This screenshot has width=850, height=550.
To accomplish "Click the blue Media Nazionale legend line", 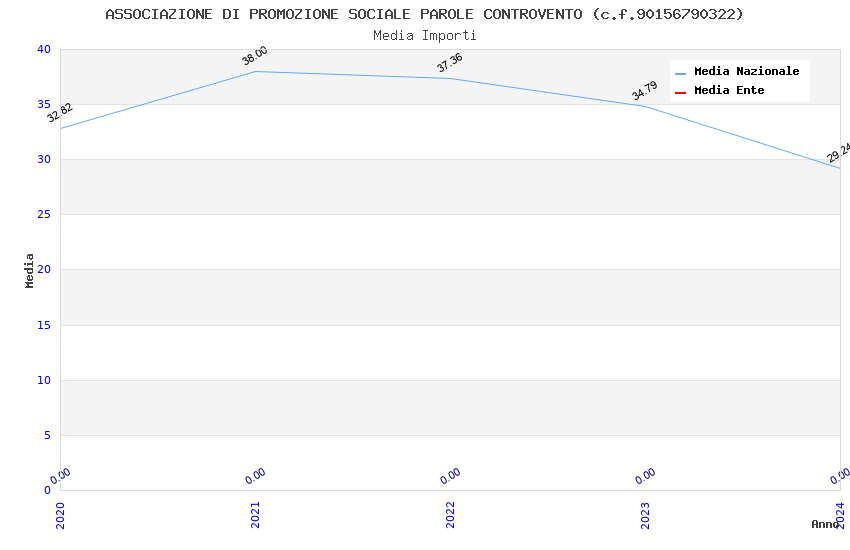I will point(681,73).
